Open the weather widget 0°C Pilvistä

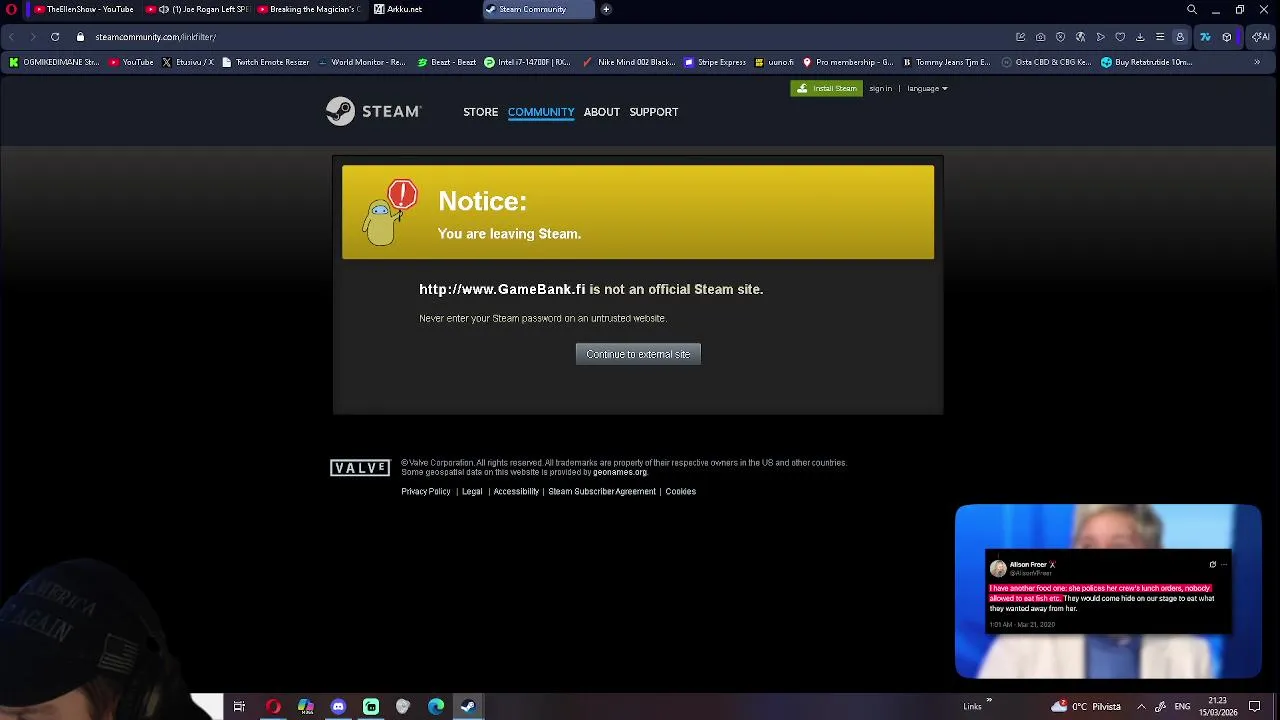click(x=1085, y=707)
